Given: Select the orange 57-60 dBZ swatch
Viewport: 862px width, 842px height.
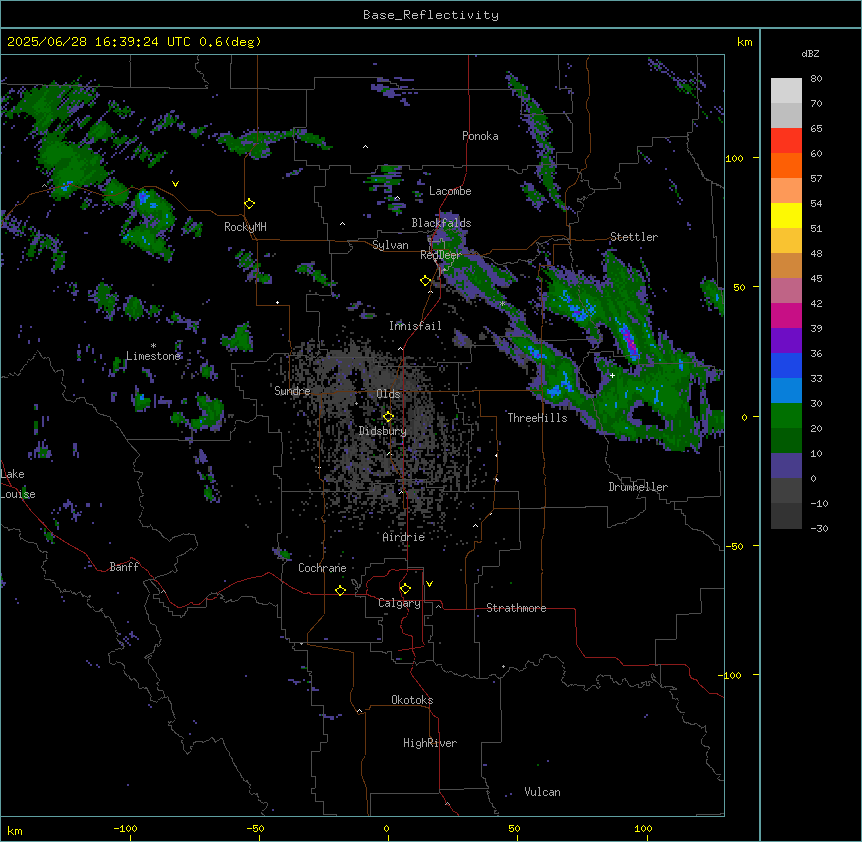Looking at the screenshot, I should click(x=786, y=165).
